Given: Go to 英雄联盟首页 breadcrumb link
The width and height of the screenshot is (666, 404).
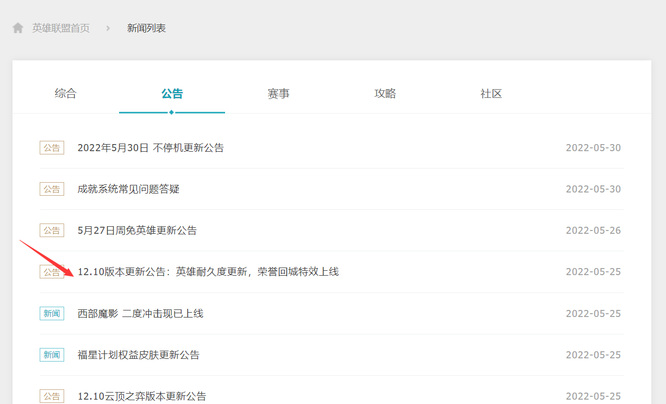Looking at the screenshot, I should click(x=61, y=28).
